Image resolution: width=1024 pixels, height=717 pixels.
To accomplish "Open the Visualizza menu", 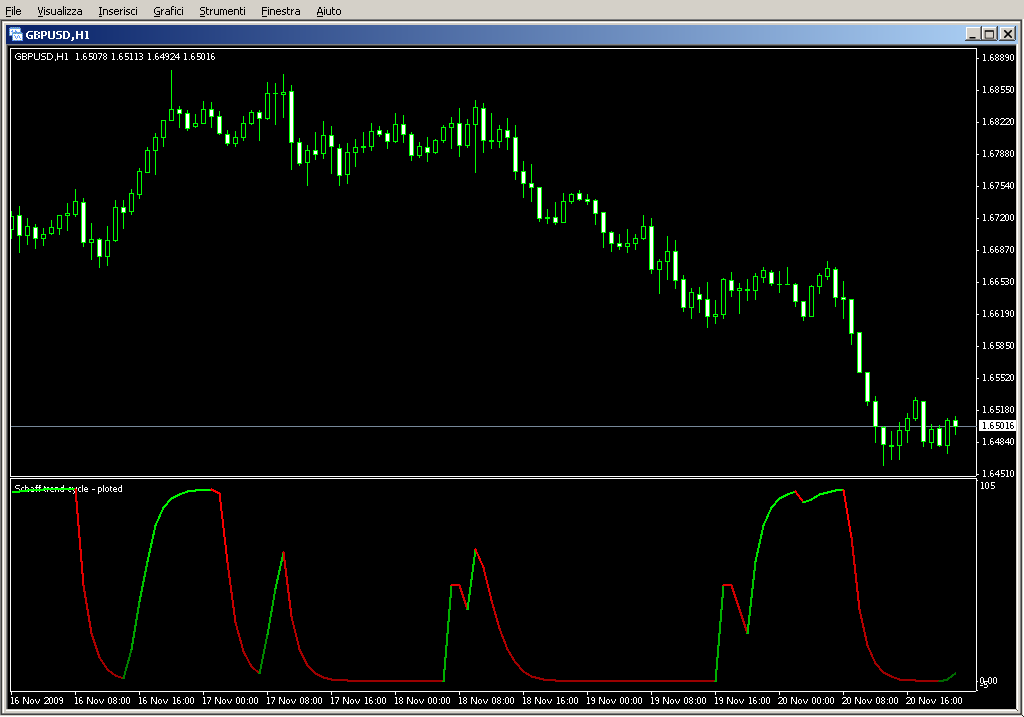I will pos(59,11).
